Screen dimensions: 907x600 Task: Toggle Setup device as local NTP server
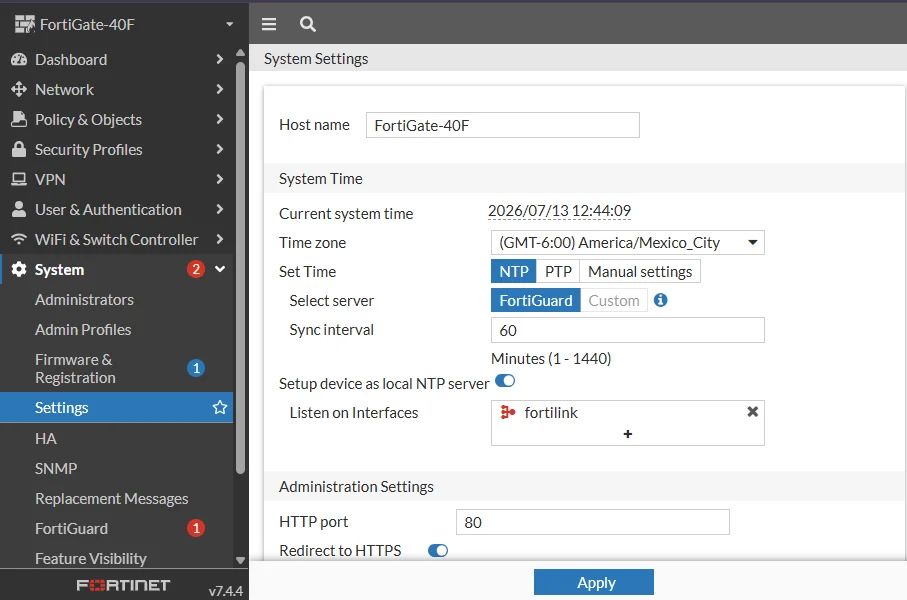[505, 381]
